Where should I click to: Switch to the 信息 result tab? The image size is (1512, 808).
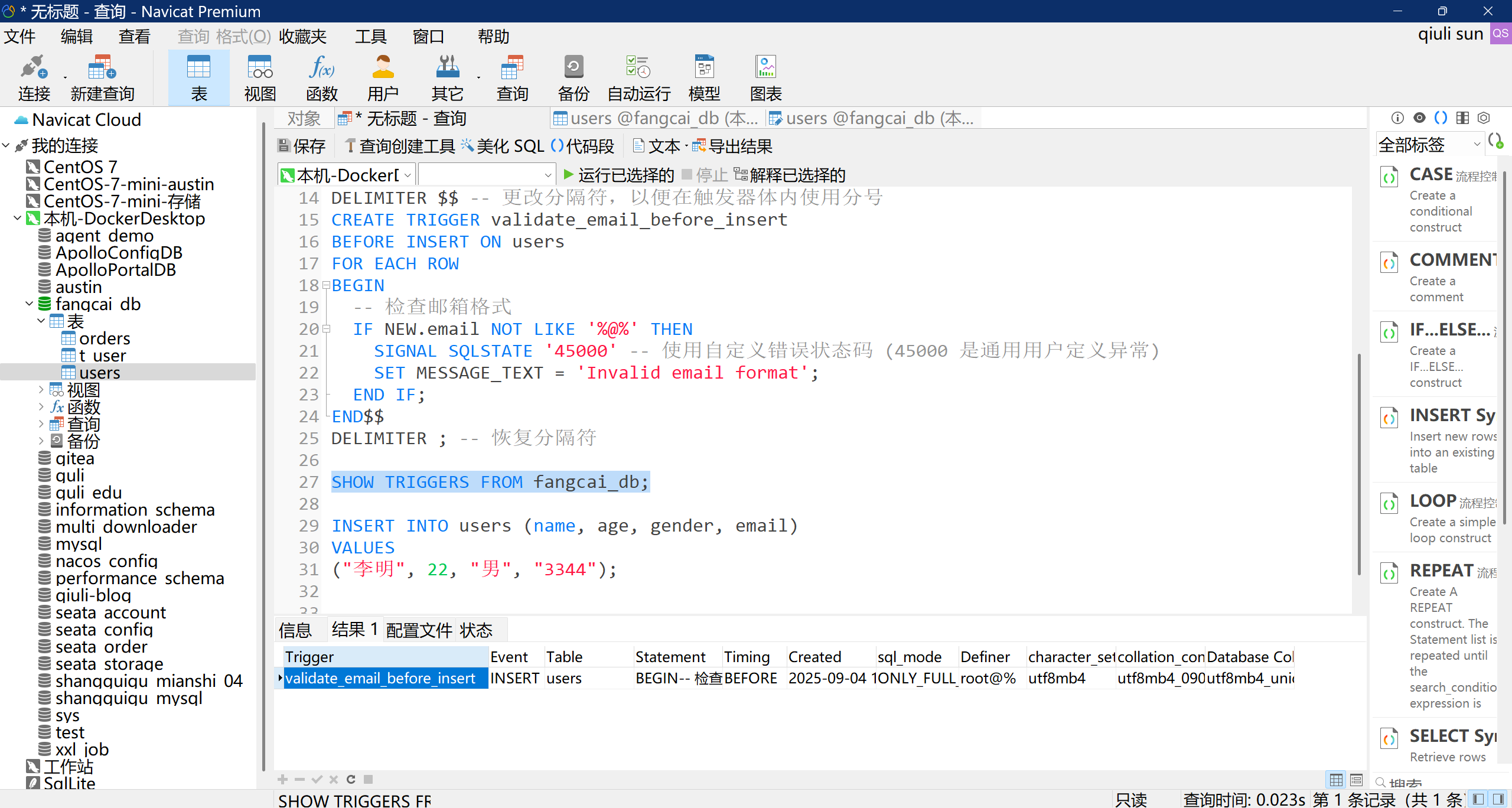(295, 630)
